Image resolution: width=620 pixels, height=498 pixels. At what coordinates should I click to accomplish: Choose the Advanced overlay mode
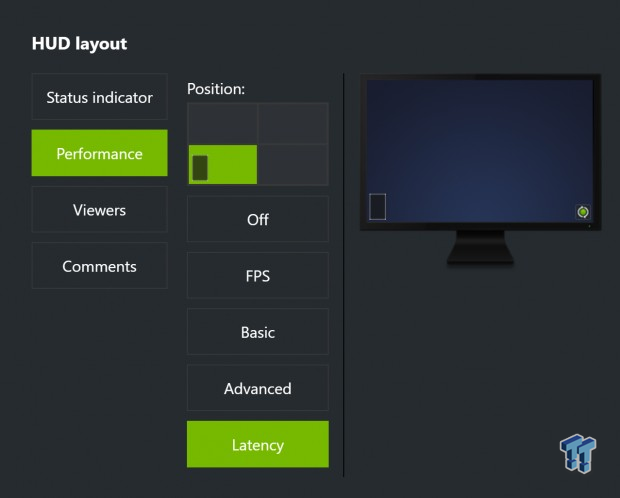[x=258, y=388]
